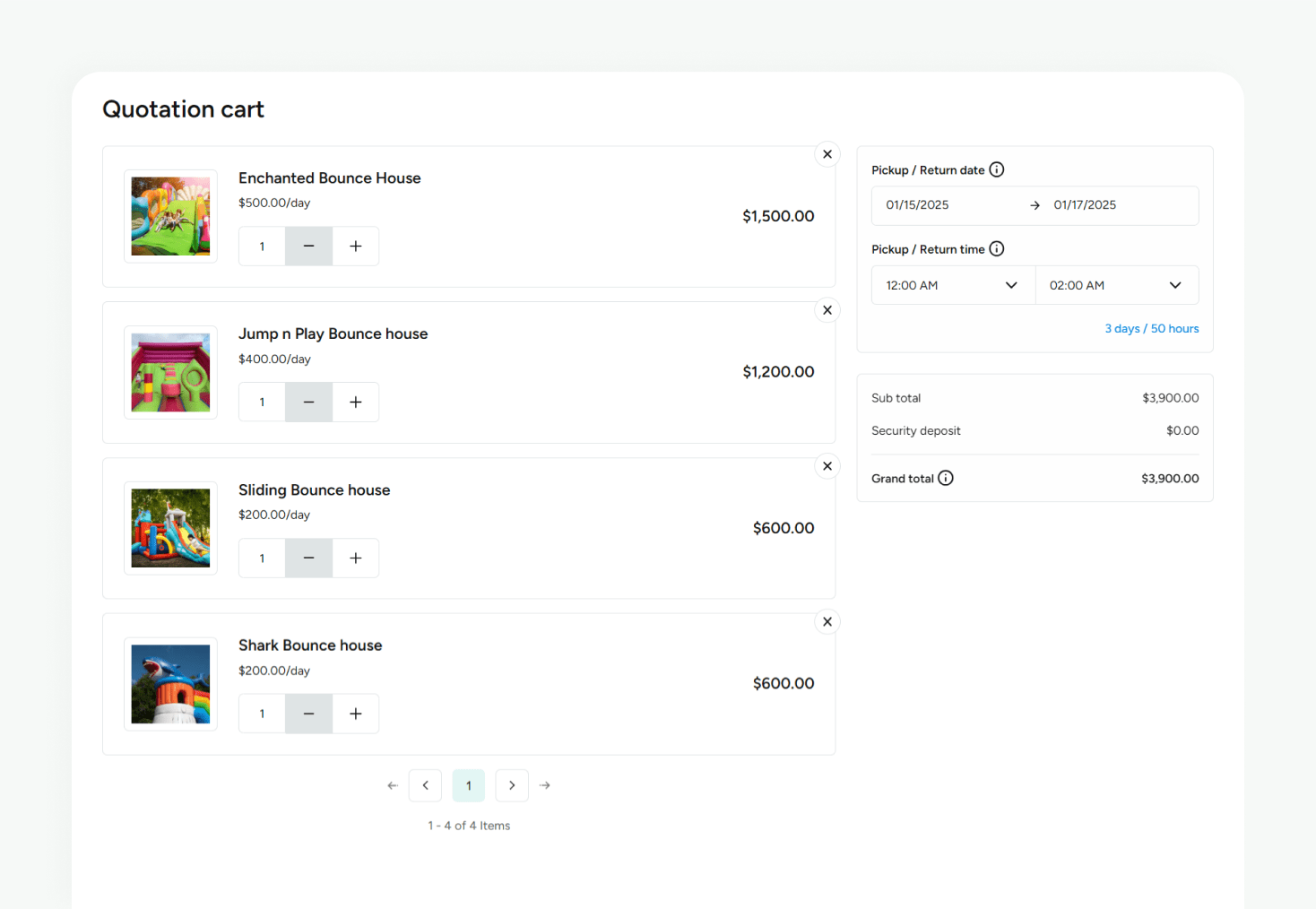Go to next page chevron

[x=512, y=785]
